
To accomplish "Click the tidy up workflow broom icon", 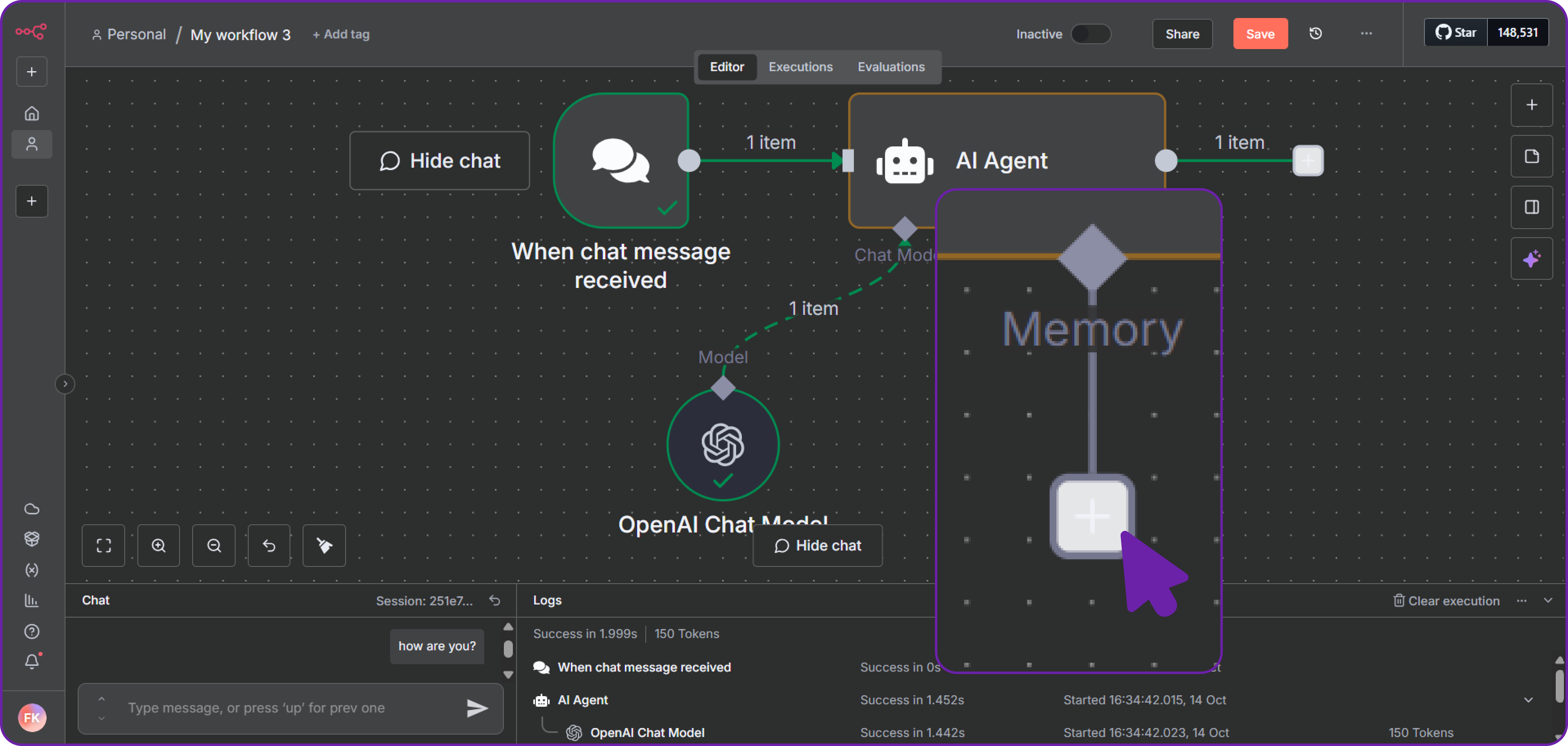I will [324, 545].
